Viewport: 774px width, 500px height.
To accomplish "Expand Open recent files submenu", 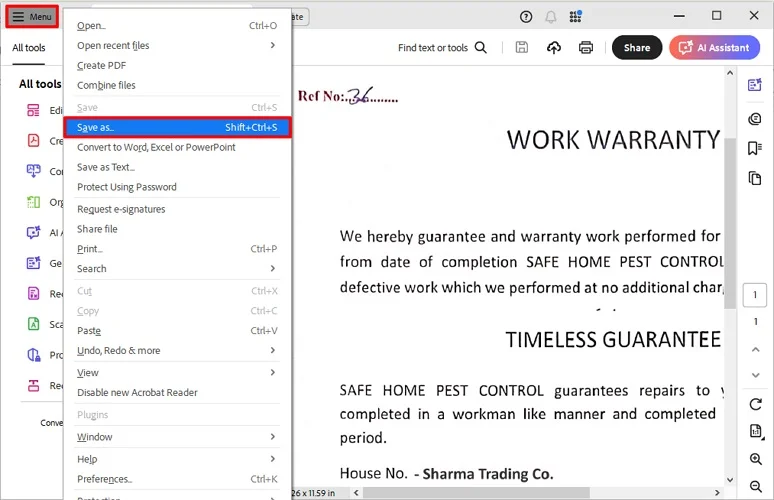I will pos(177,45).
